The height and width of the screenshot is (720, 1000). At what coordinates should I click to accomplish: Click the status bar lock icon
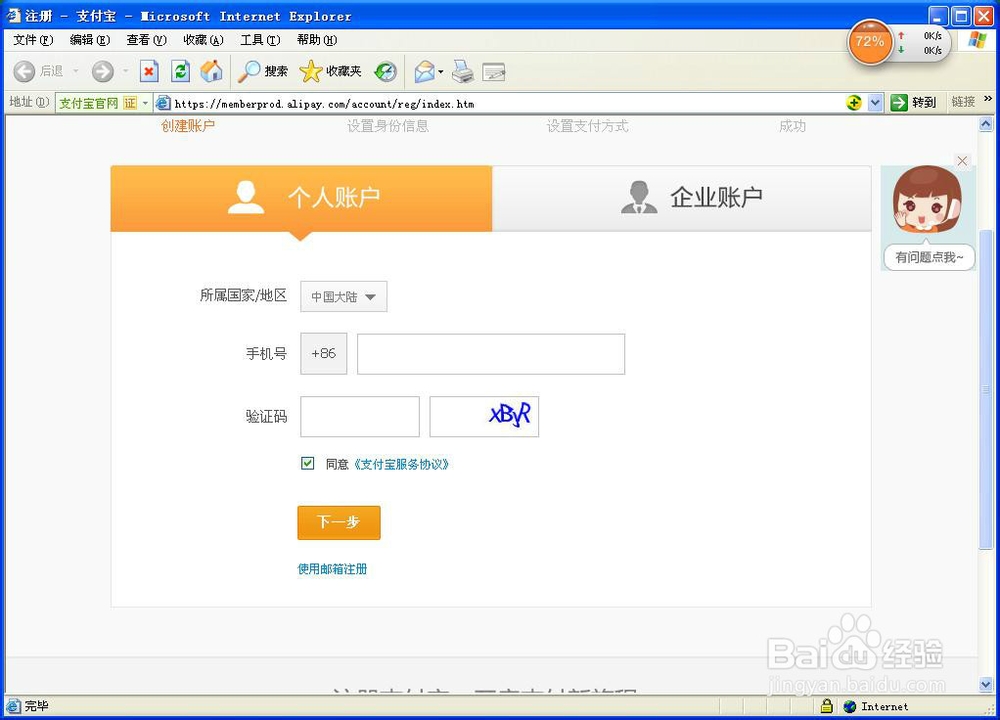pos(827,705)
